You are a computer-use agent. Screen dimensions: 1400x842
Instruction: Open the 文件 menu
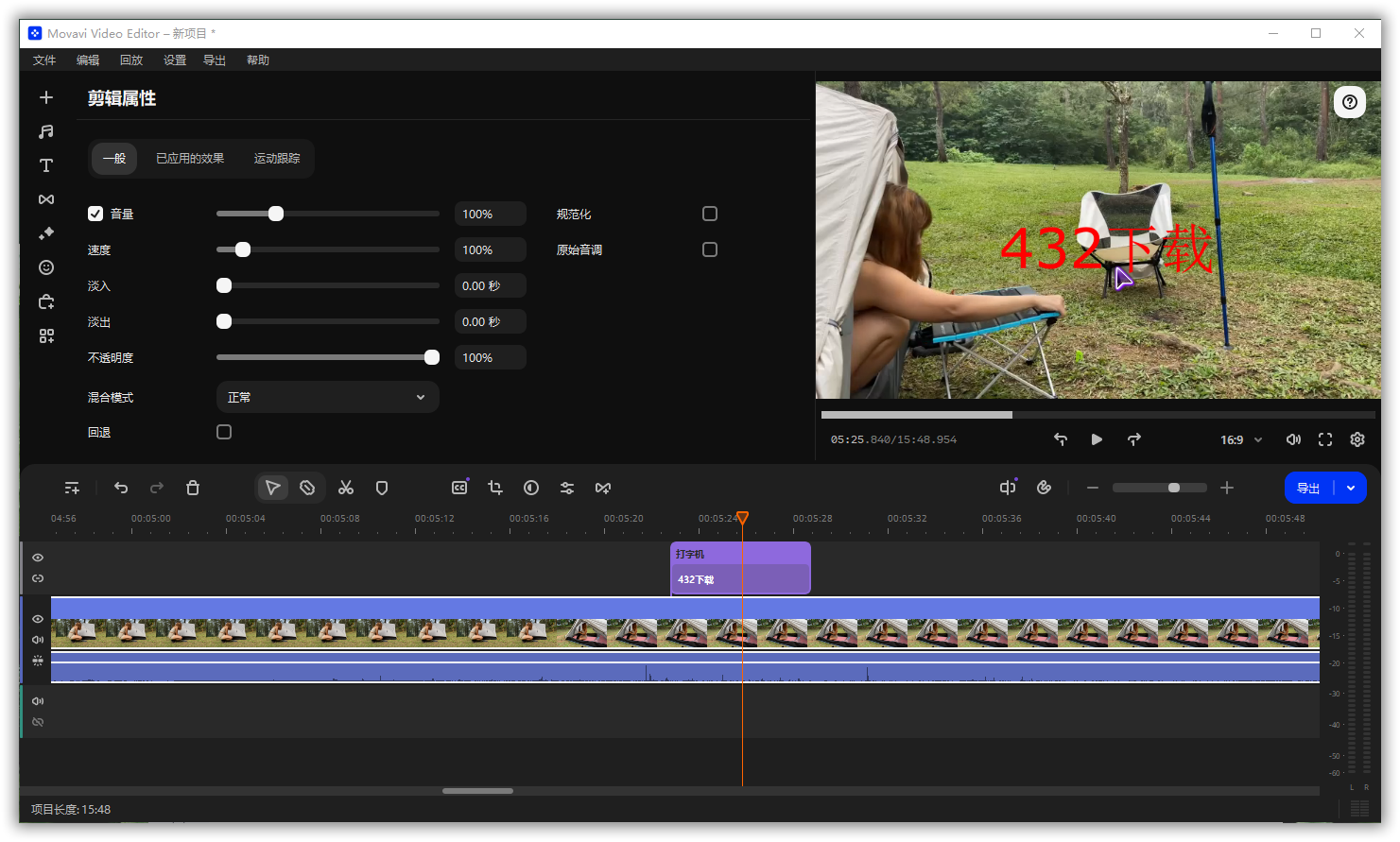tap(44, 60)
